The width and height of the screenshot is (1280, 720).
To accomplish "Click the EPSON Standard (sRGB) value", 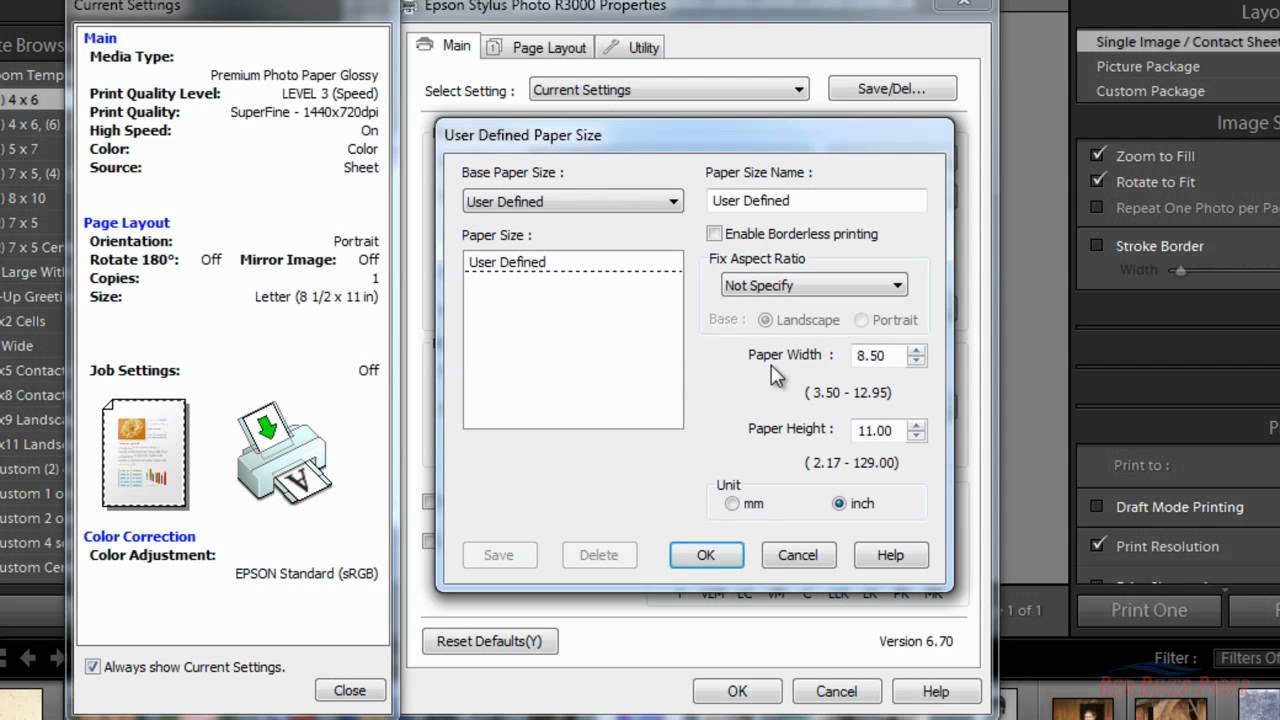I will tap(306, 574).
